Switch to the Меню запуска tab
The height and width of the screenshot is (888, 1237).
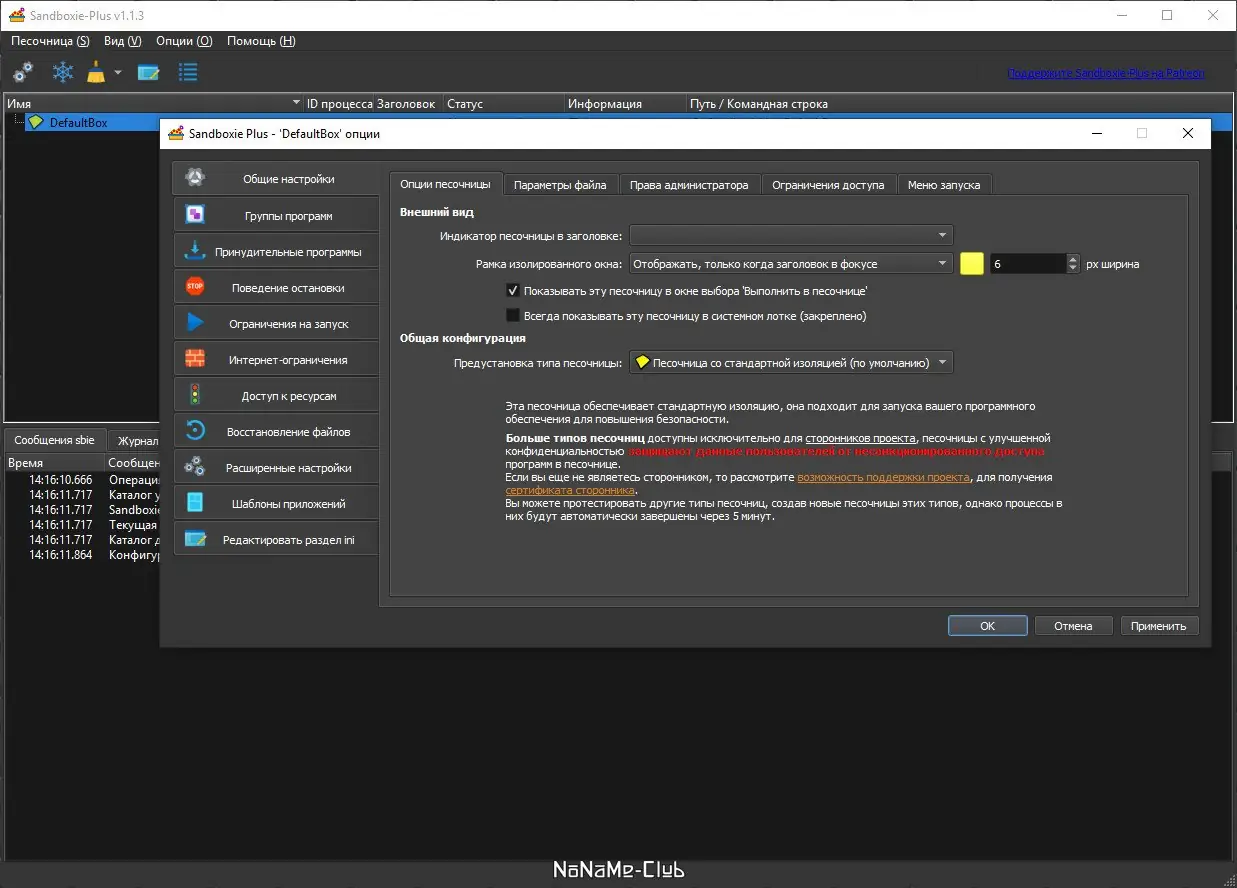coord(944,184)
